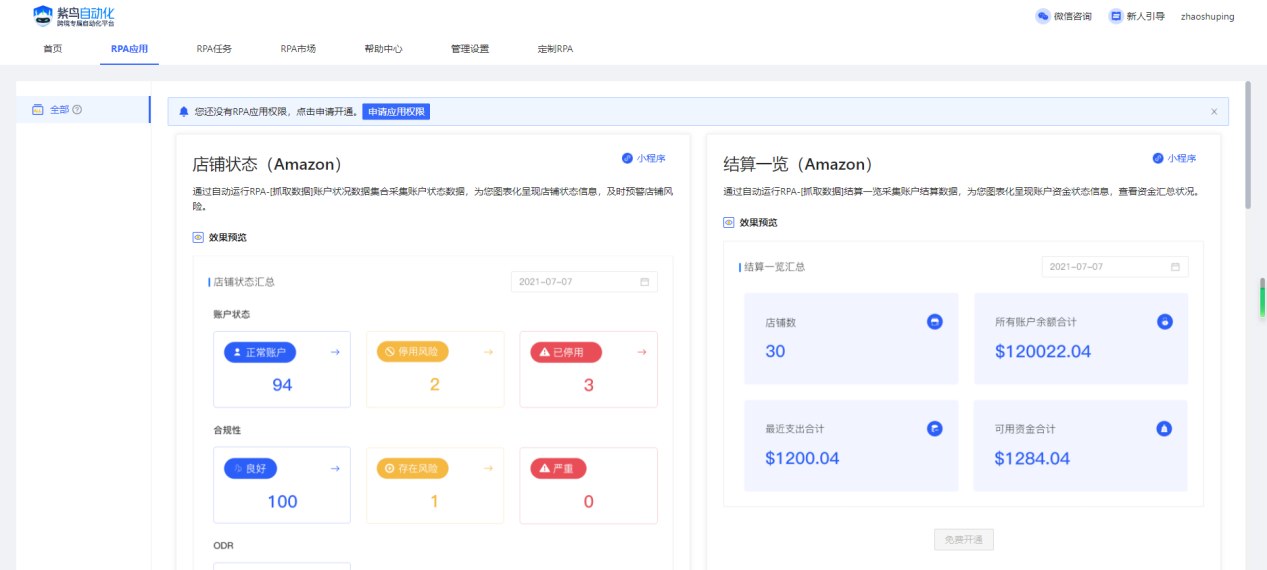Click arrow on 正常账户 card
Viewport: 1267px width, 570px height.
click(335, 352)
